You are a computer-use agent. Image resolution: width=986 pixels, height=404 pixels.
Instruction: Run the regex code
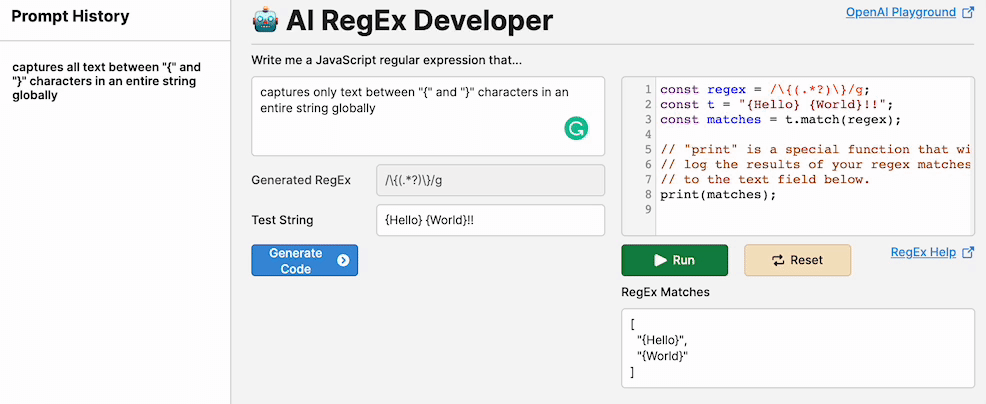tap(674, 260)
